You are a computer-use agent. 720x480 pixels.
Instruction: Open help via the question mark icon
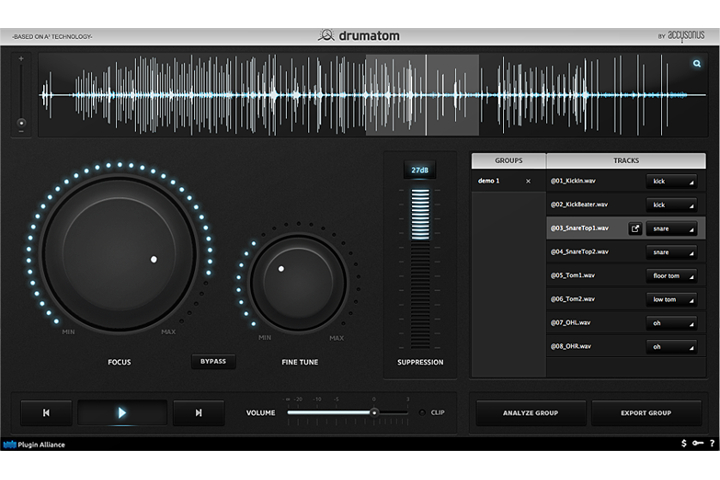[711, 443]
